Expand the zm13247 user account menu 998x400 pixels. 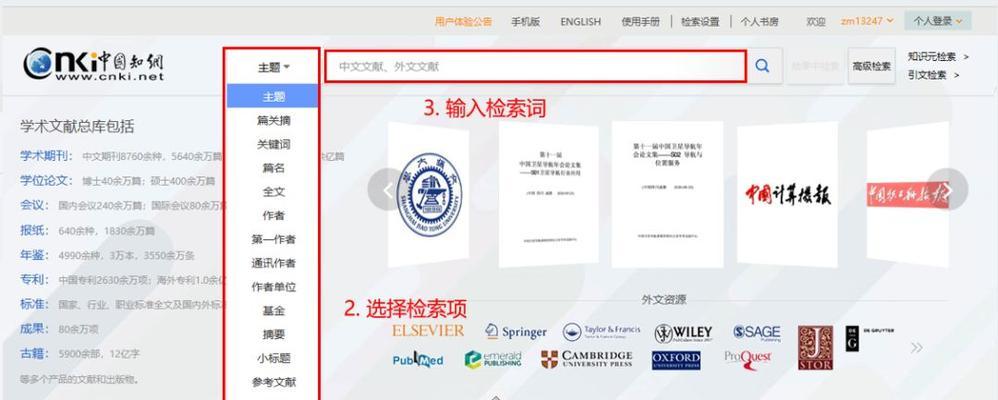click(867, 21)
